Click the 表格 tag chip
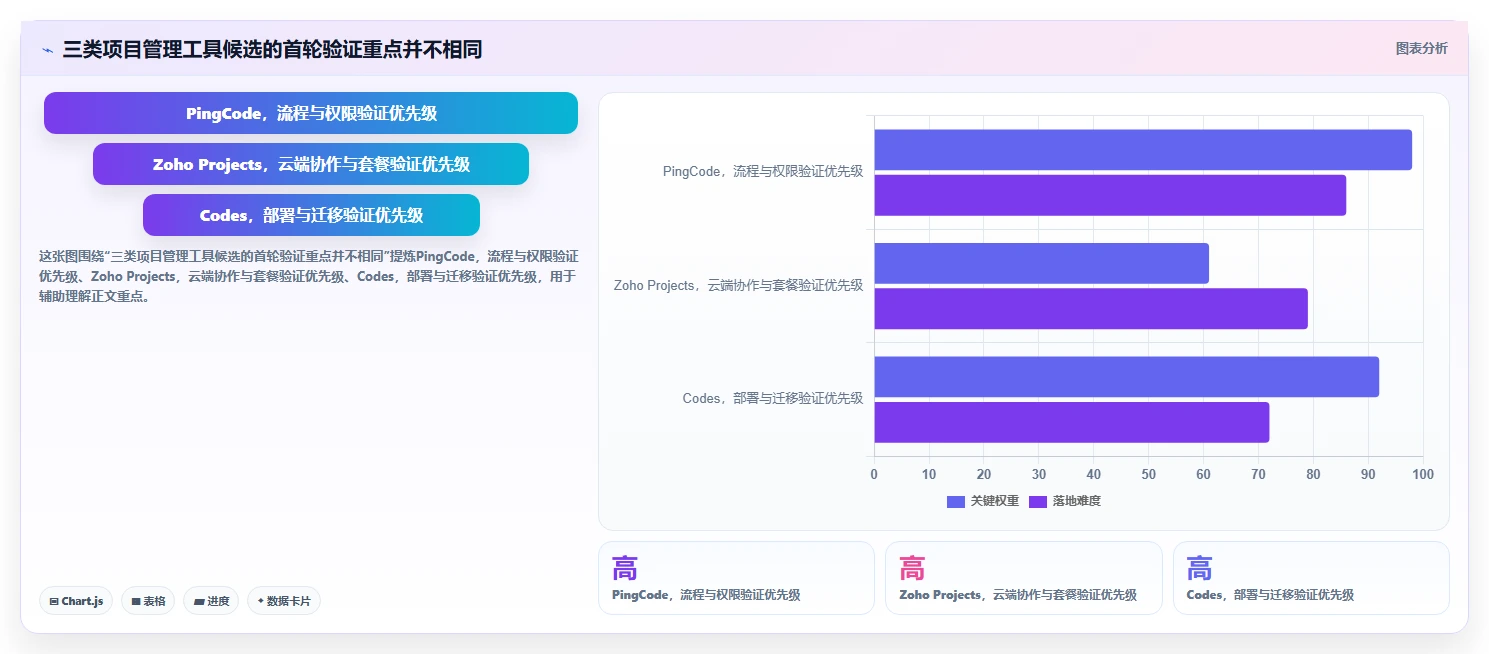 pos(148,601)
